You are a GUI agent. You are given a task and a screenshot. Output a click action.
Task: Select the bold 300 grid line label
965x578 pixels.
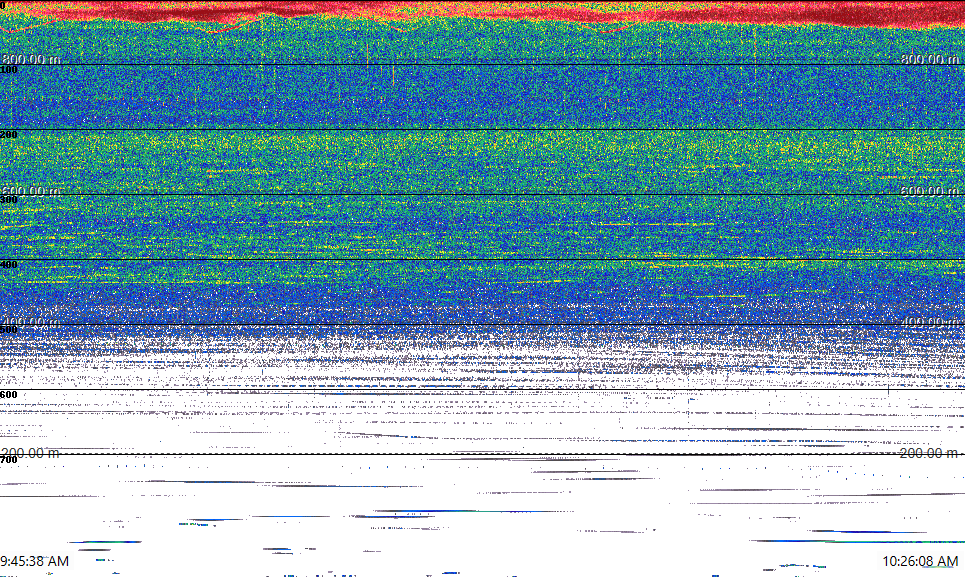tap(9, 199)
